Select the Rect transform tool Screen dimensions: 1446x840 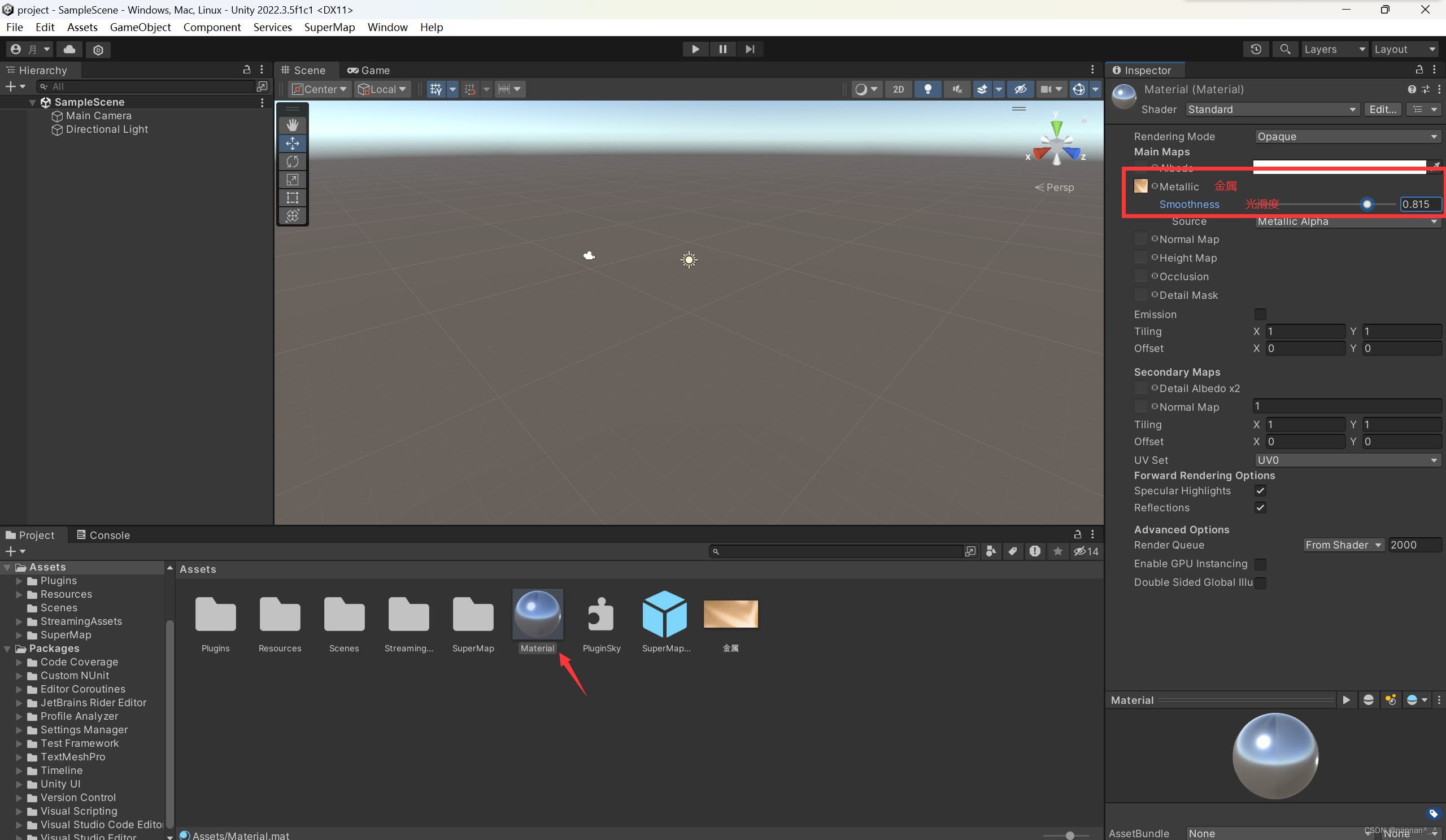(x=293, y=198)
